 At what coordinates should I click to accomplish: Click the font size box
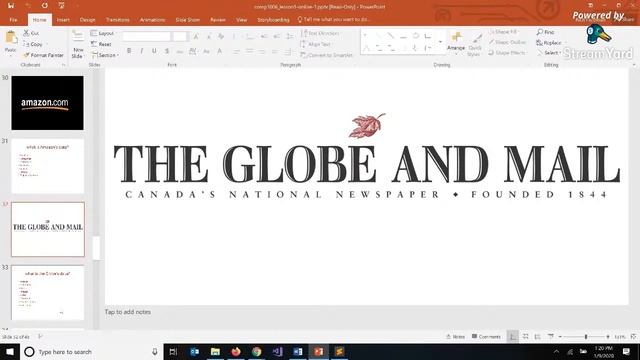tap(180, 36)
